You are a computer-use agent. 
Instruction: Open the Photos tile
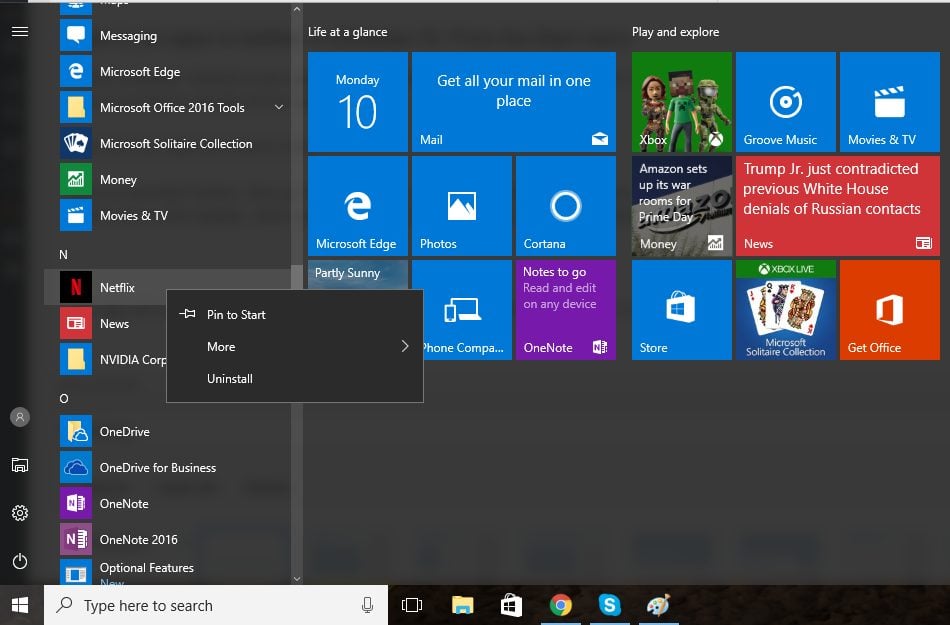[x=462, y=206]
